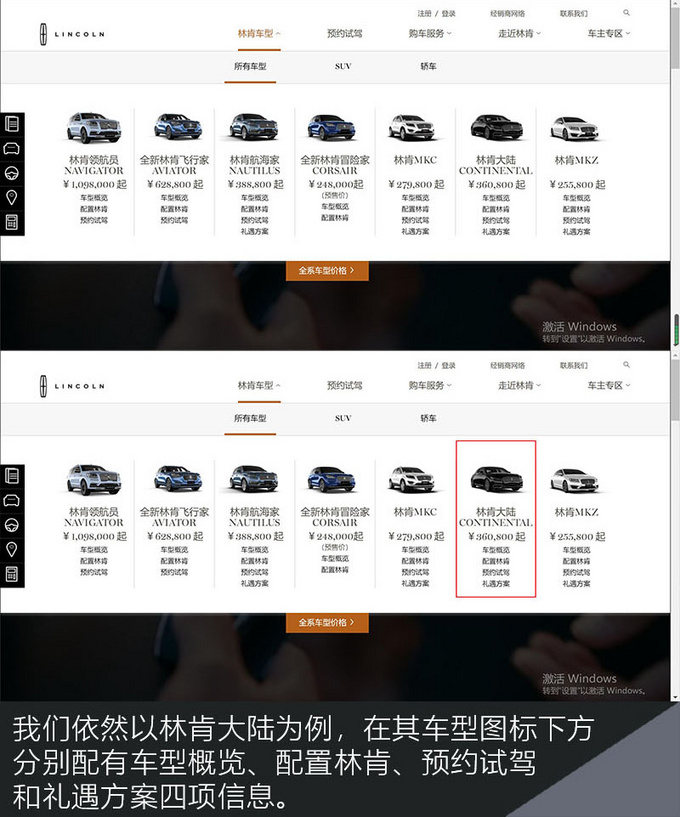This screenshot has width=680, height=817.
Task: Click the location pin sidebar icon in the upper page copy
Action: (x=11, y=197)
